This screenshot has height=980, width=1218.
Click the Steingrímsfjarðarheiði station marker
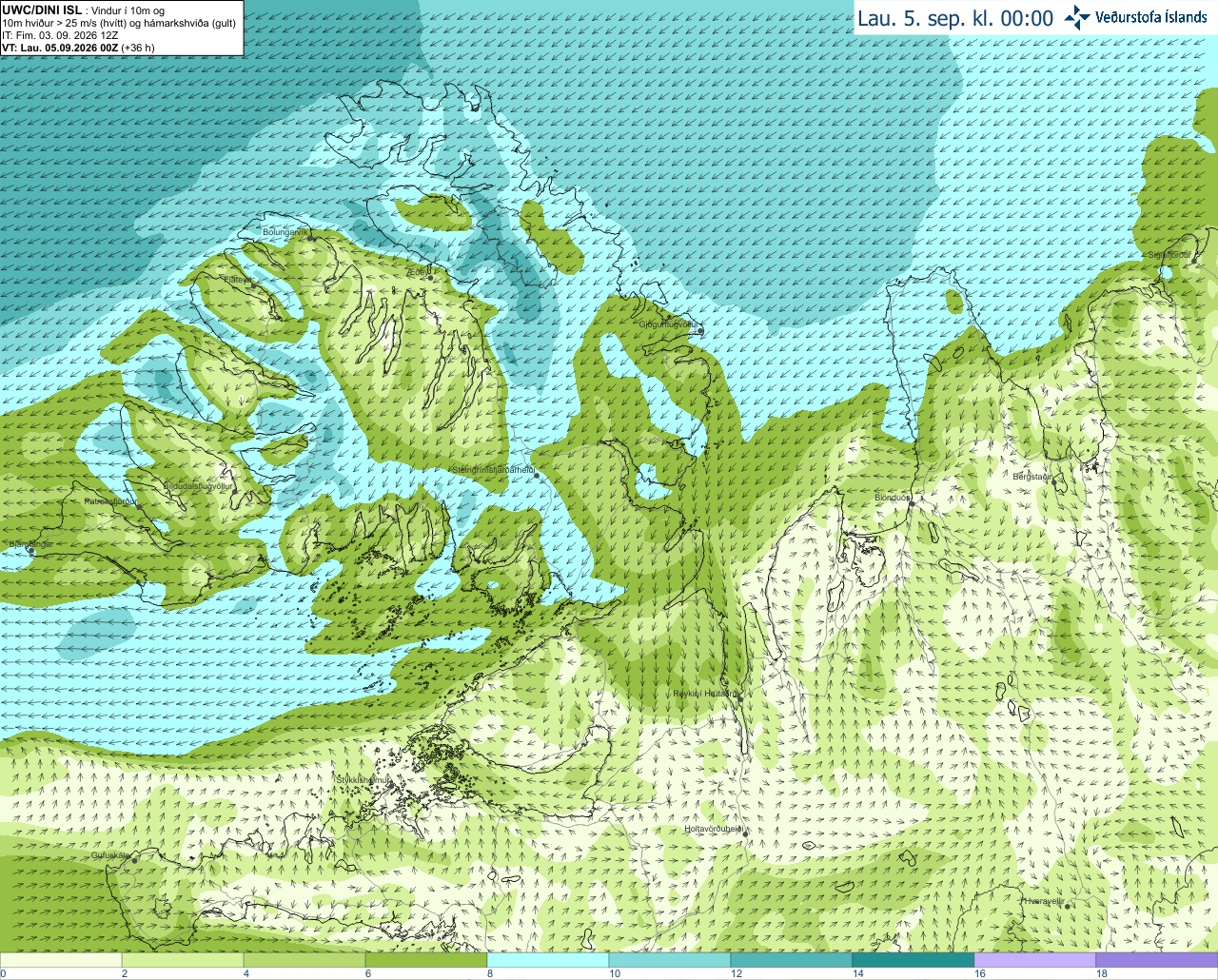click(x=536, y=475)
